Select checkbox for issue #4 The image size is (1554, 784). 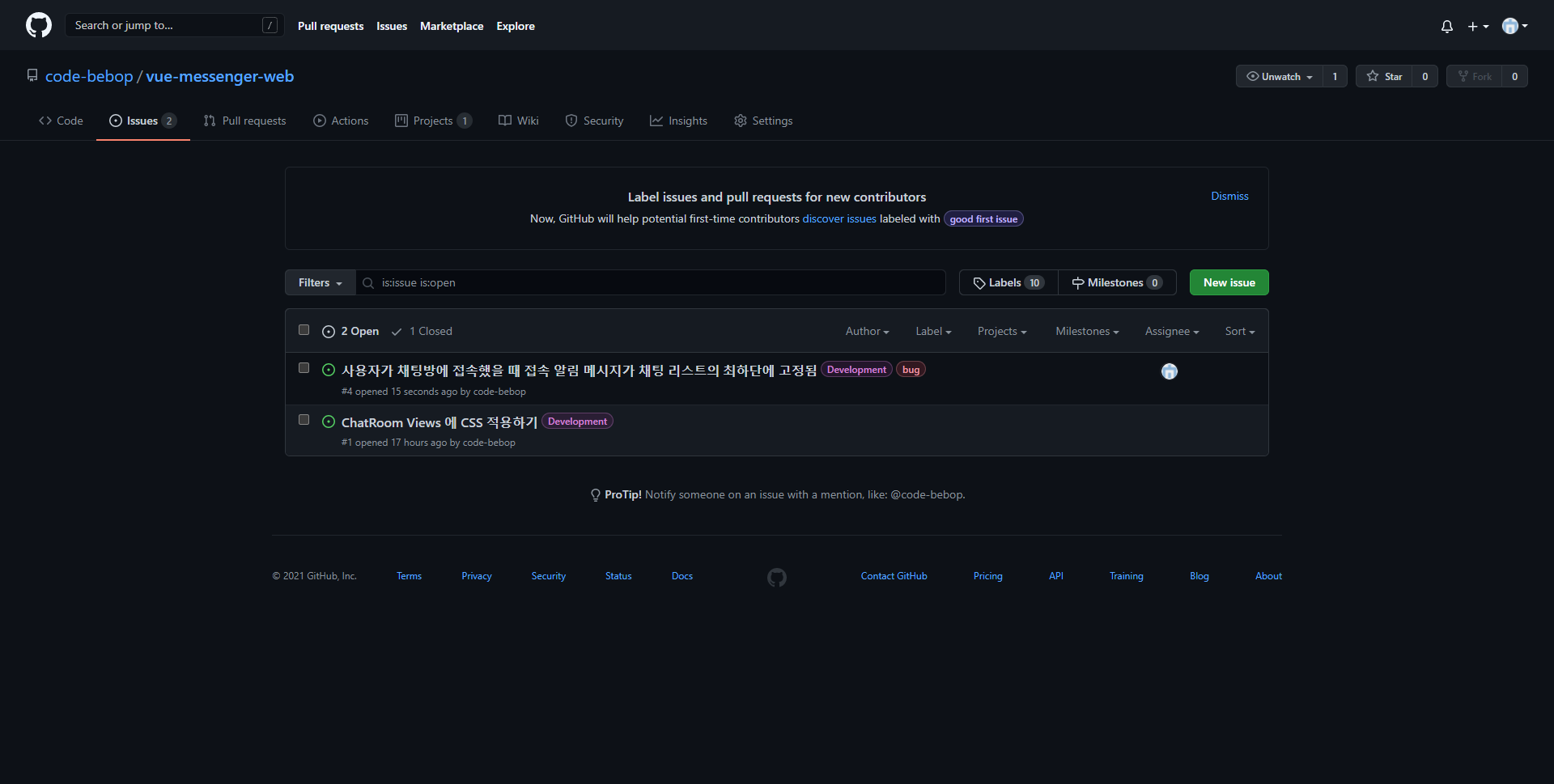tap(304, 368)
